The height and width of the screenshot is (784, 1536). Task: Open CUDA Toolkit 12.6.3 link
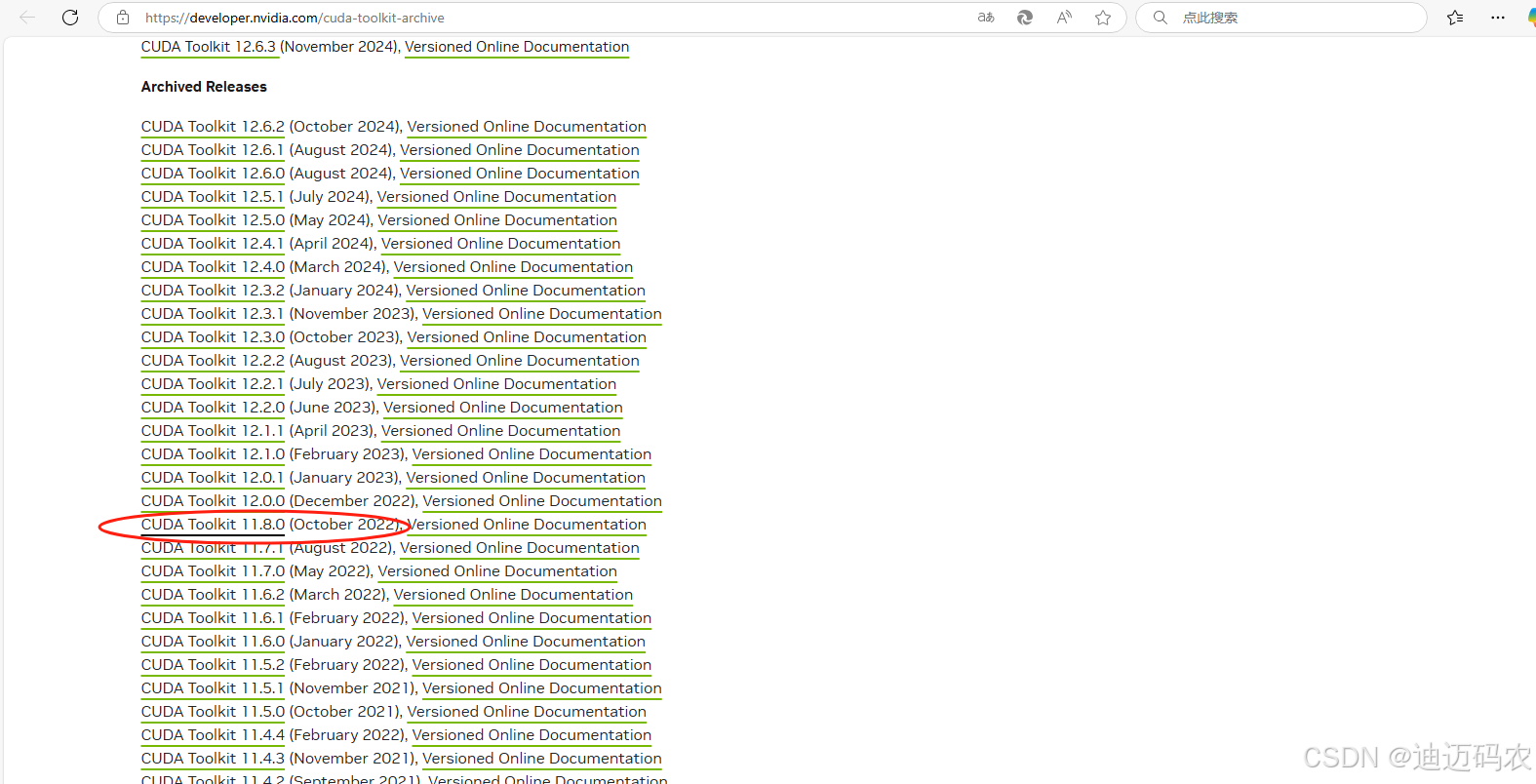209,47
